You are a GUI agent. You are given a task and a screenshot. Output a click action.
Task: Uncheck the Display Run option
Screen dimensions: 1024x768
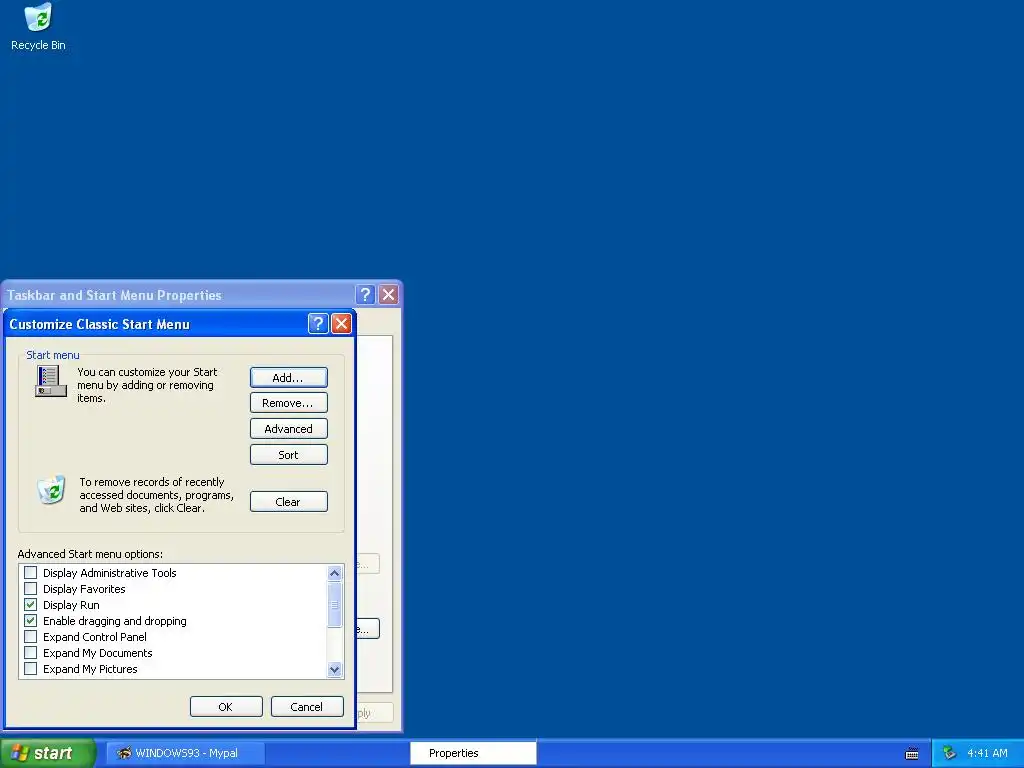(30, 605)
